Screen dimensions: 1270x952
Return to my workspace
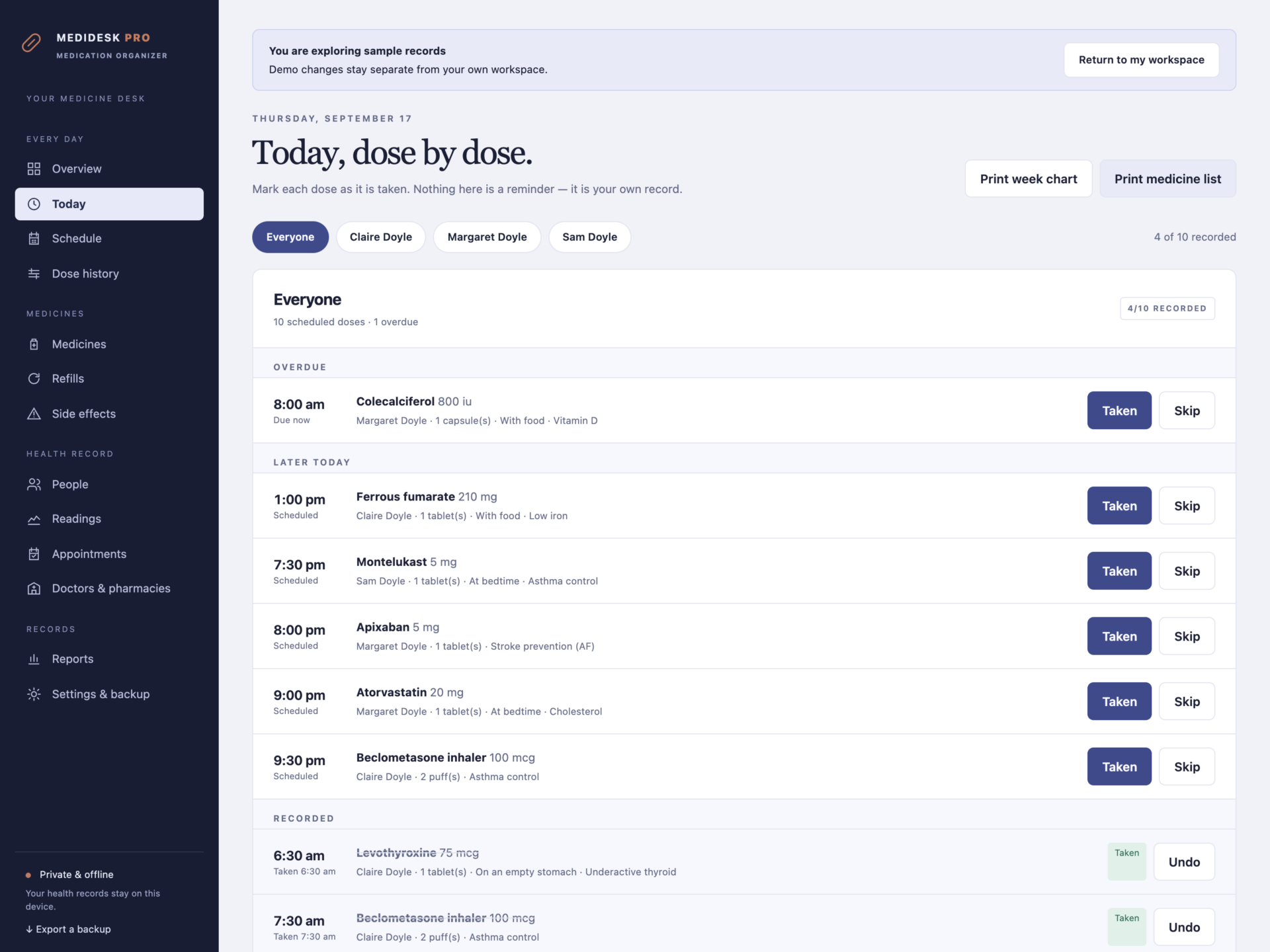(1142, 59)
